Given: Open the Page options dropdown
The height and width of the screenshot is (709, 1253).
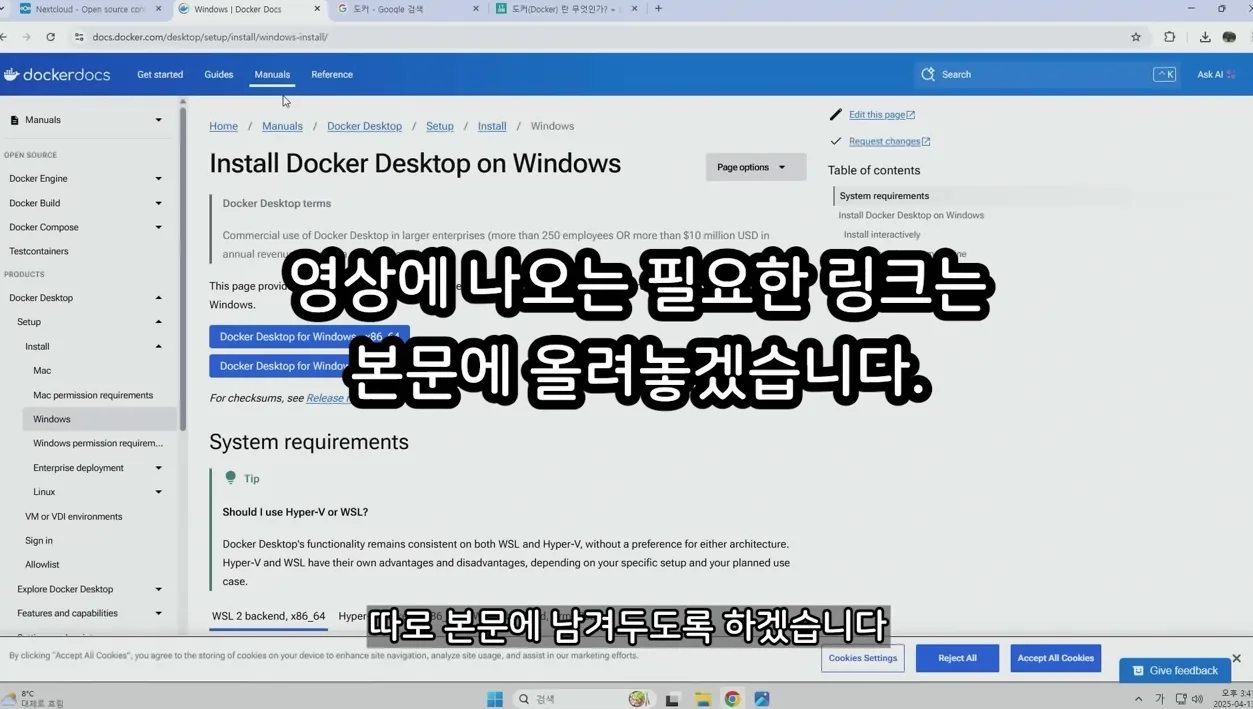Looking at the screenshot, I should 755,167.
